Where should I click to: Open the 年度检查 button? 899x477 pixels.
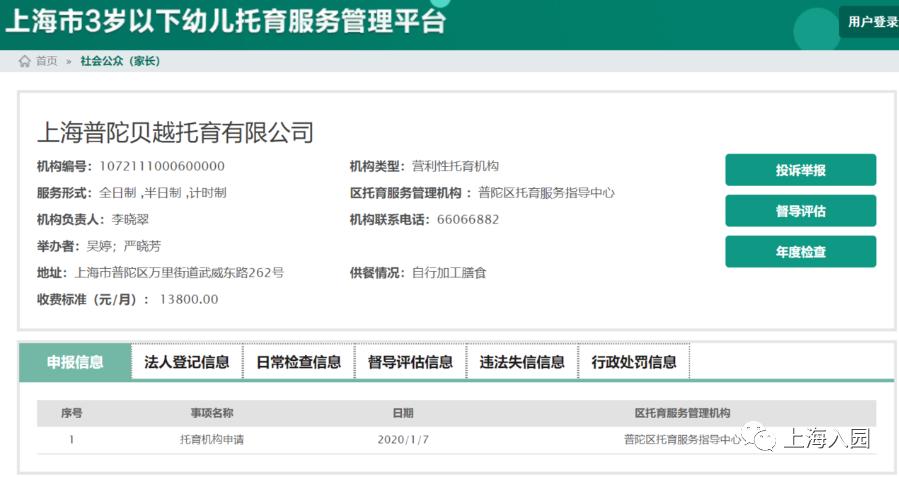(x=800, y=252)
